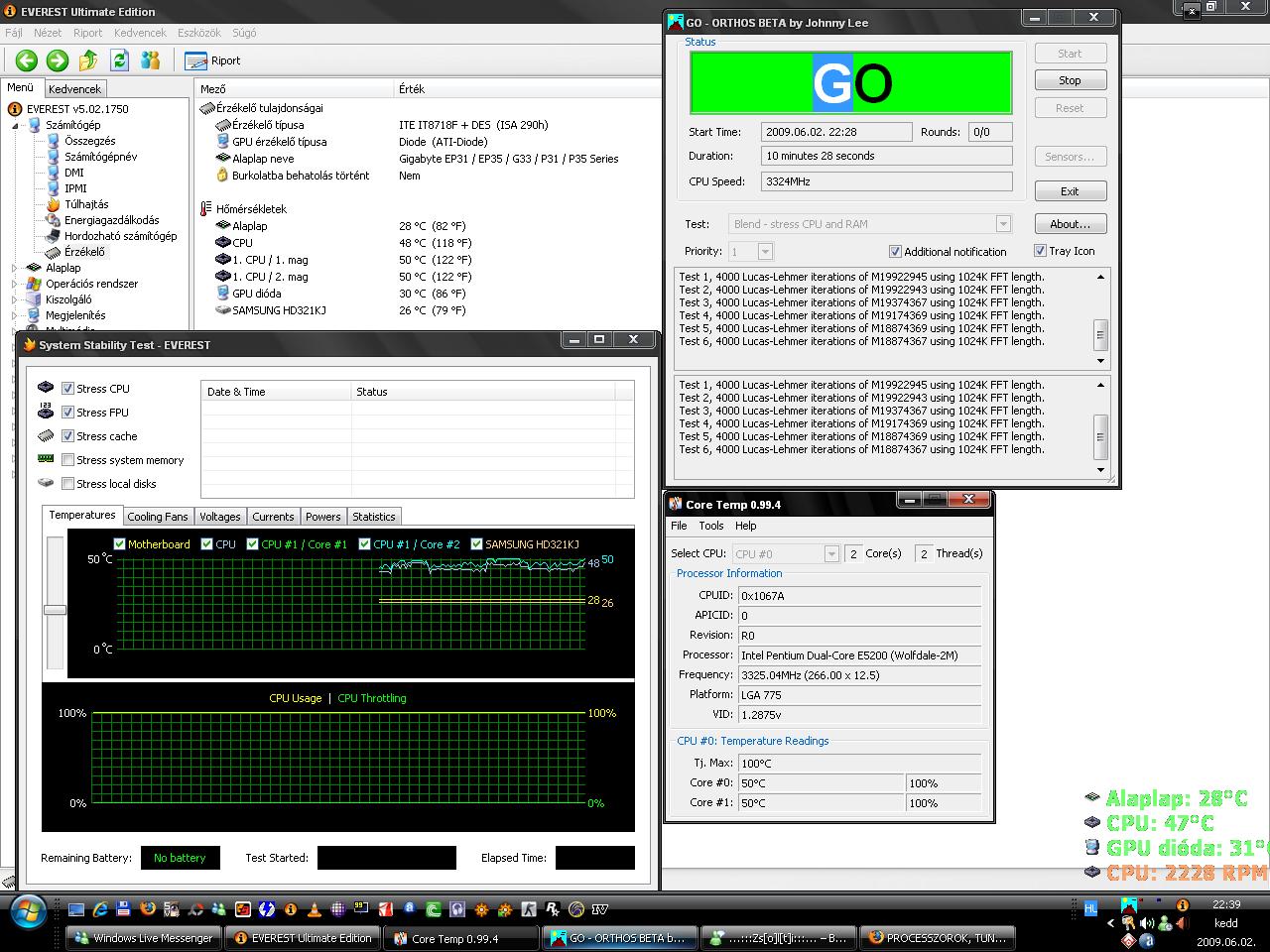
Task: Select the Érzékelő sensor tree item
Action: coord(84,252)
